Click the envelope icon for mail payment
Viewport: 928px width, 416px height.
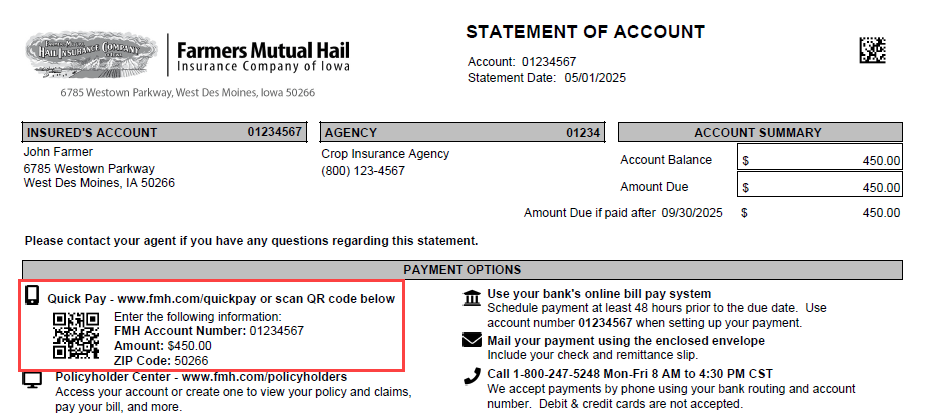click(471, 340)
